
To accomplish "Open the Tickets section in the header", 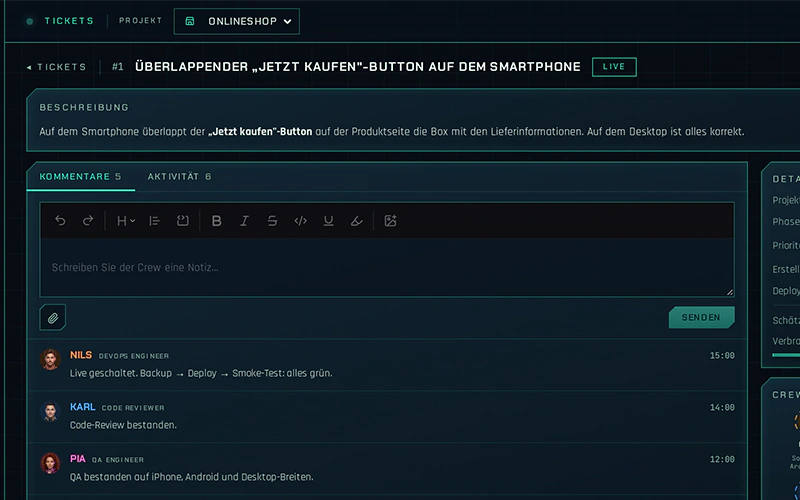I will [x=69, y=21].
